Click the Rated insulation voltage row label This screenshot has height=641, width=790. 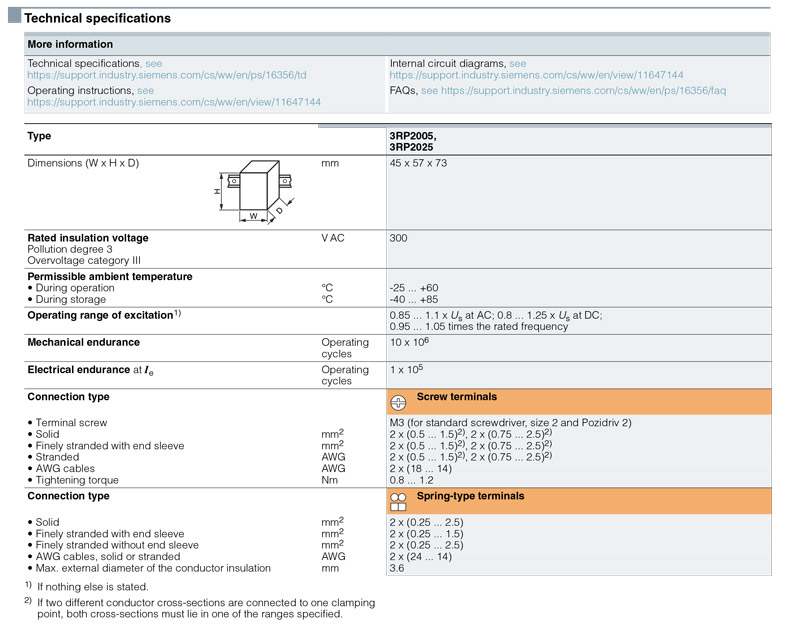(88, 238)
